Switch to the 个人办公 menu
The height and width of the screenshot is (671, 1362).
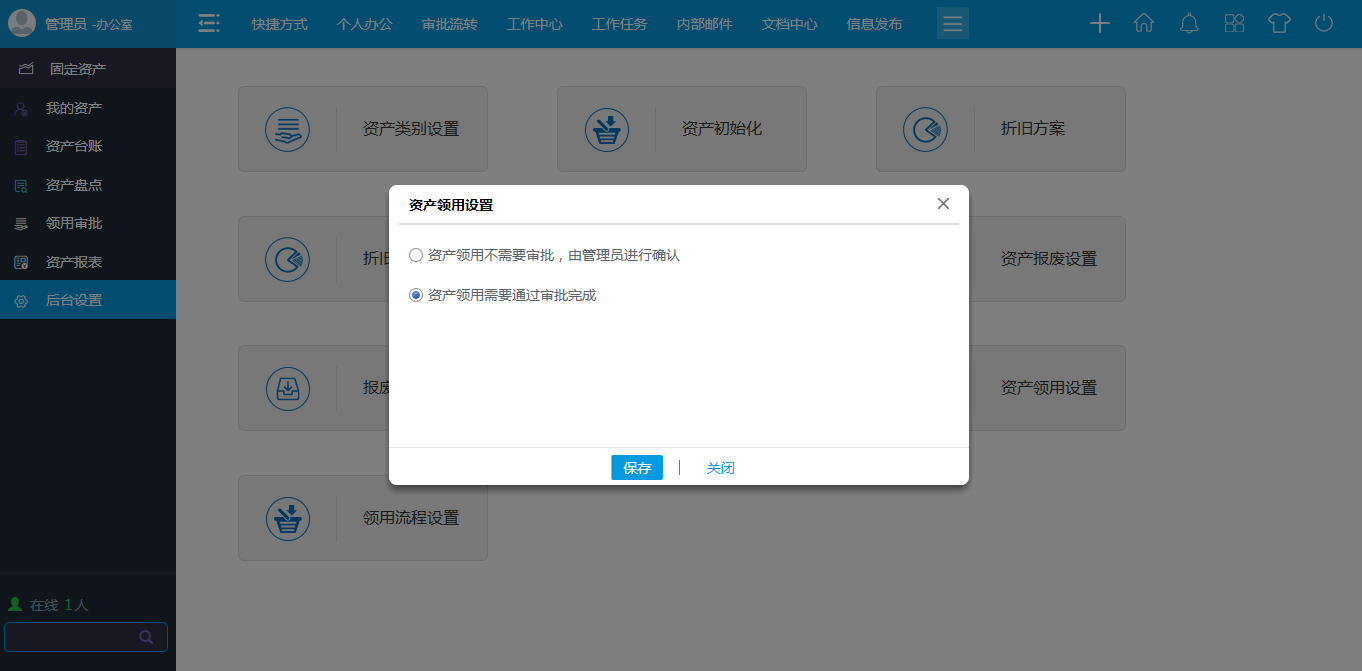click(x=364, y=23)
